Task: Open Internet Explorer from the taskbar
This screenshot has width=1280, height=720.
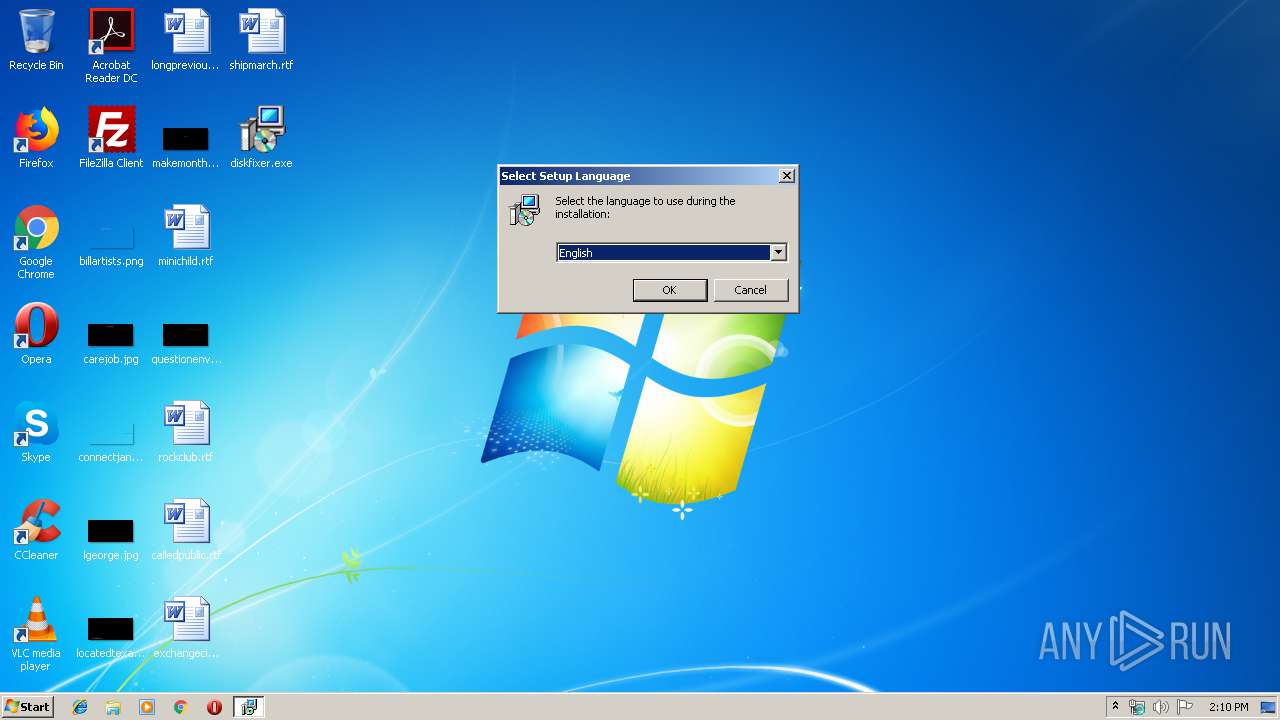Action: [80, 707]
